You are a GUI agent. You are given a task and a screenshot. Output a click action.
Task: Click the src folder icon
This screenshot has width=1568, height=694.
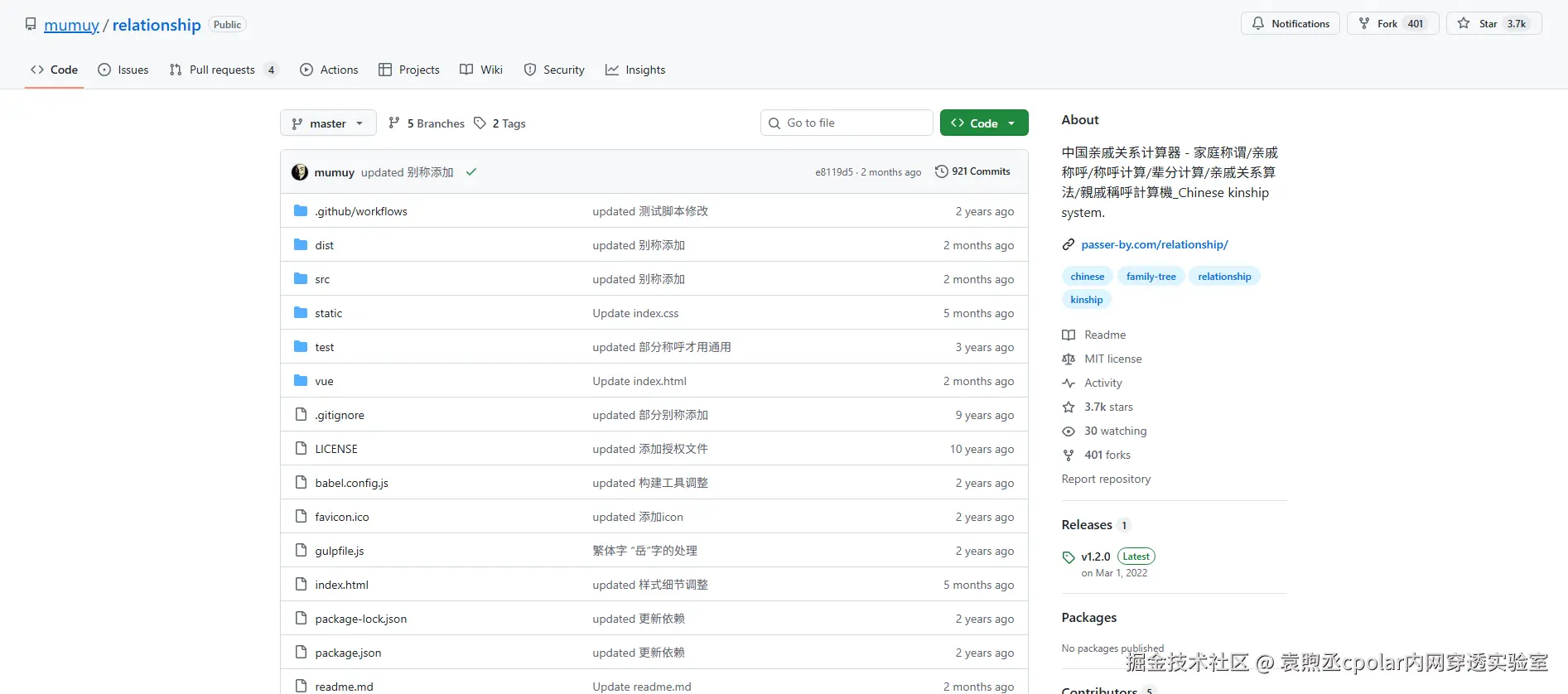click(301, 279)
